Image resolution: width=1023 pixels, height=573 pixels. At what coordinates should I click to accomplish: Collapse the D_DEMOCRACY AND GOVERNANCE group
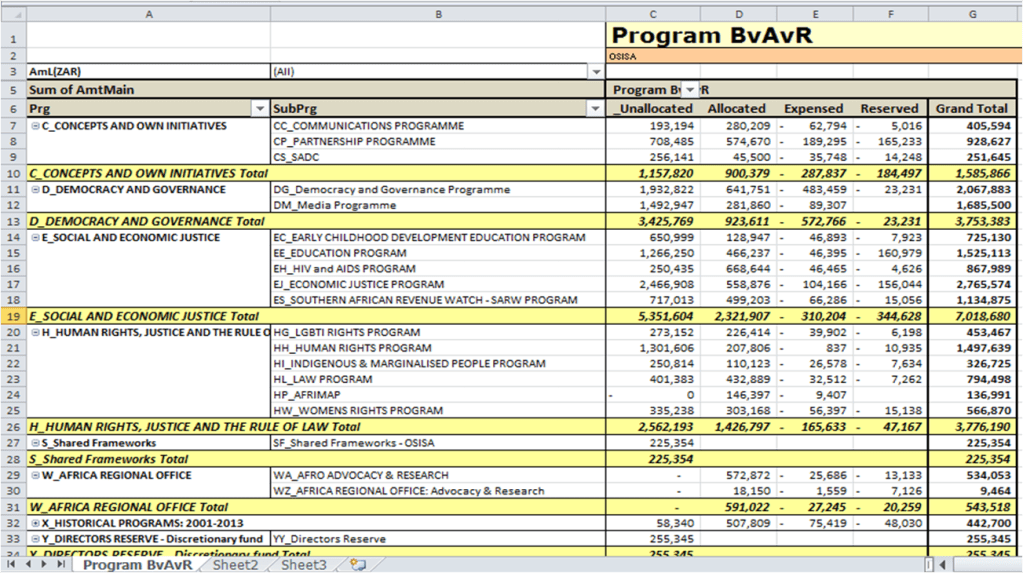(x=35, y=189)
